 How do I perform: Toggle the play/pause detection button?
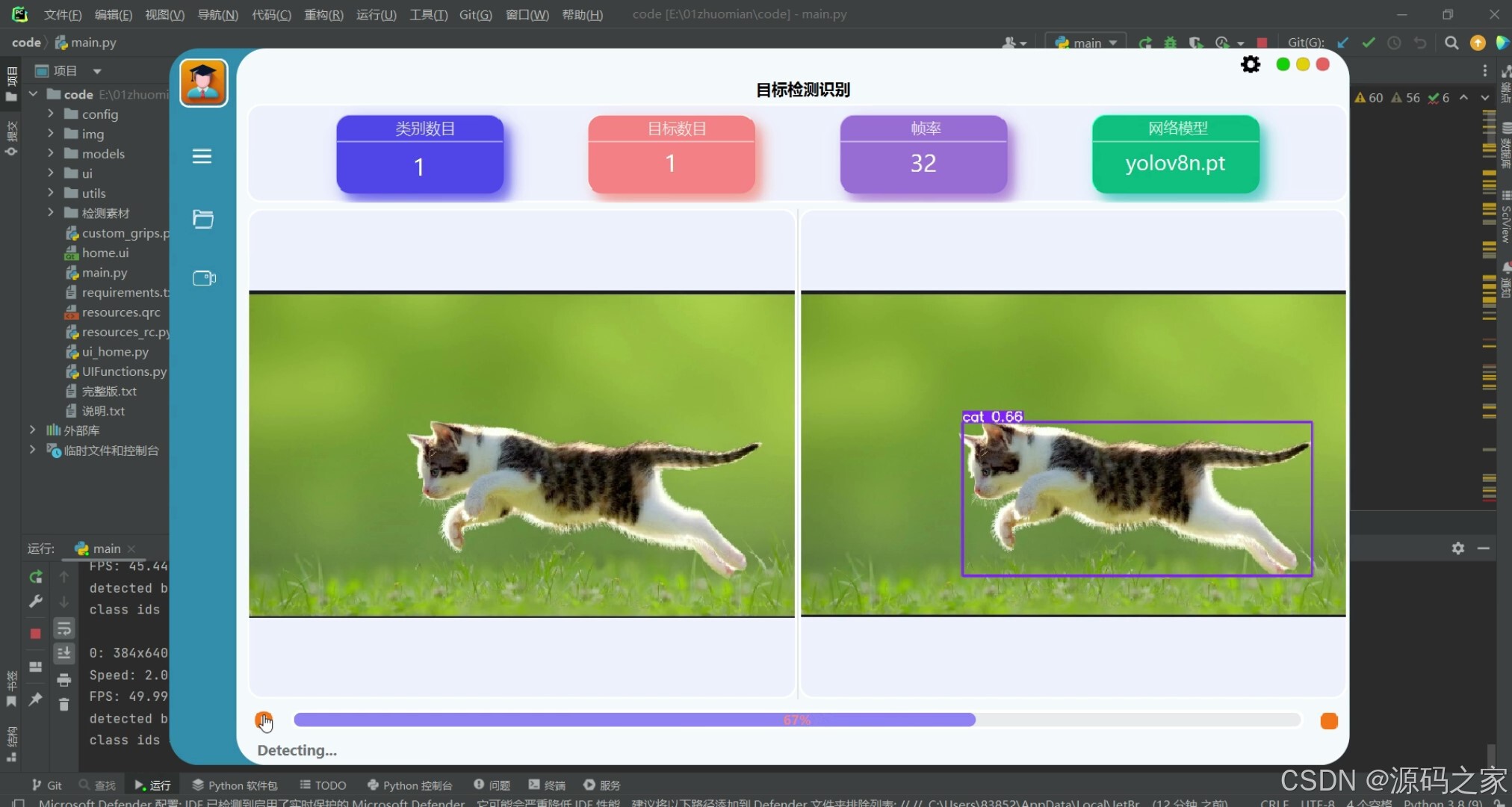(x=263, y=720)
